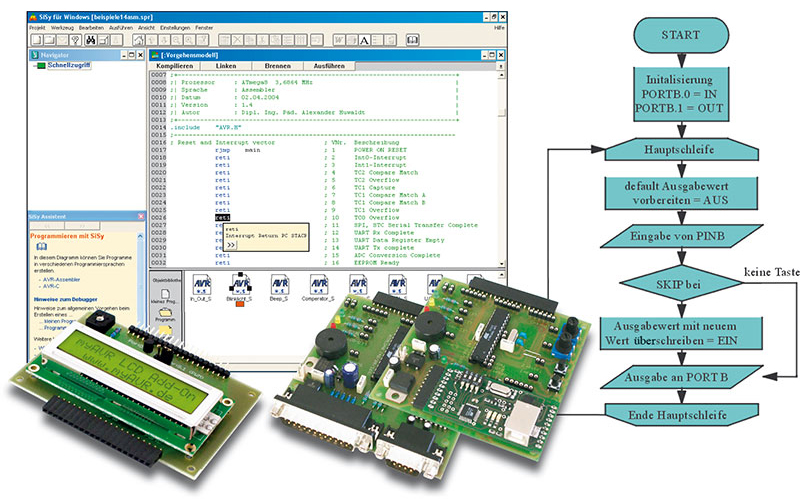Viewport: 800px width, 501px height.
Task: Click the letter A font toolbar icon
Action: [x=364, y=40]
